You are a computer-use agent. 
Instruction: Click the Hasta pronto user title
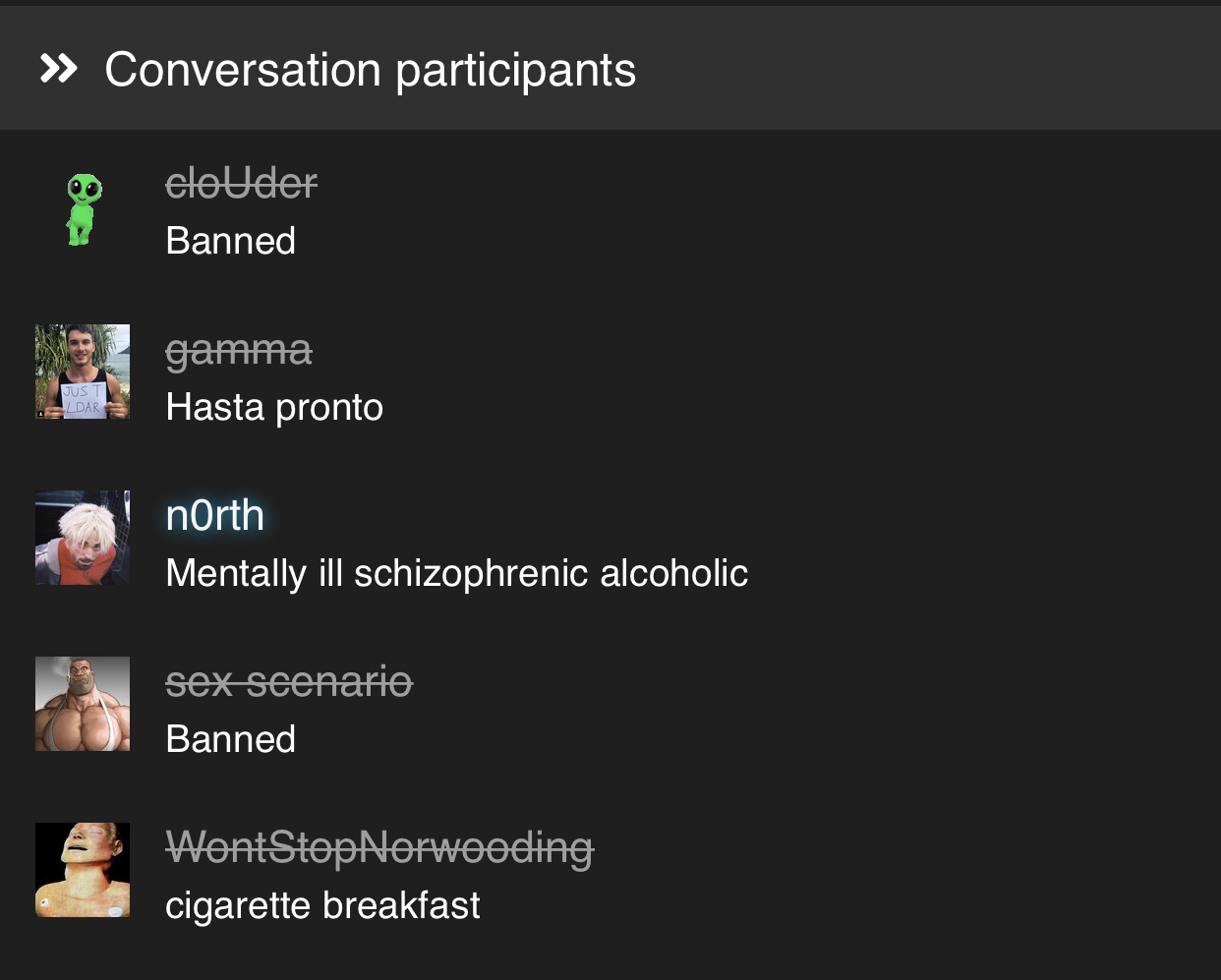tap(274, 407)
